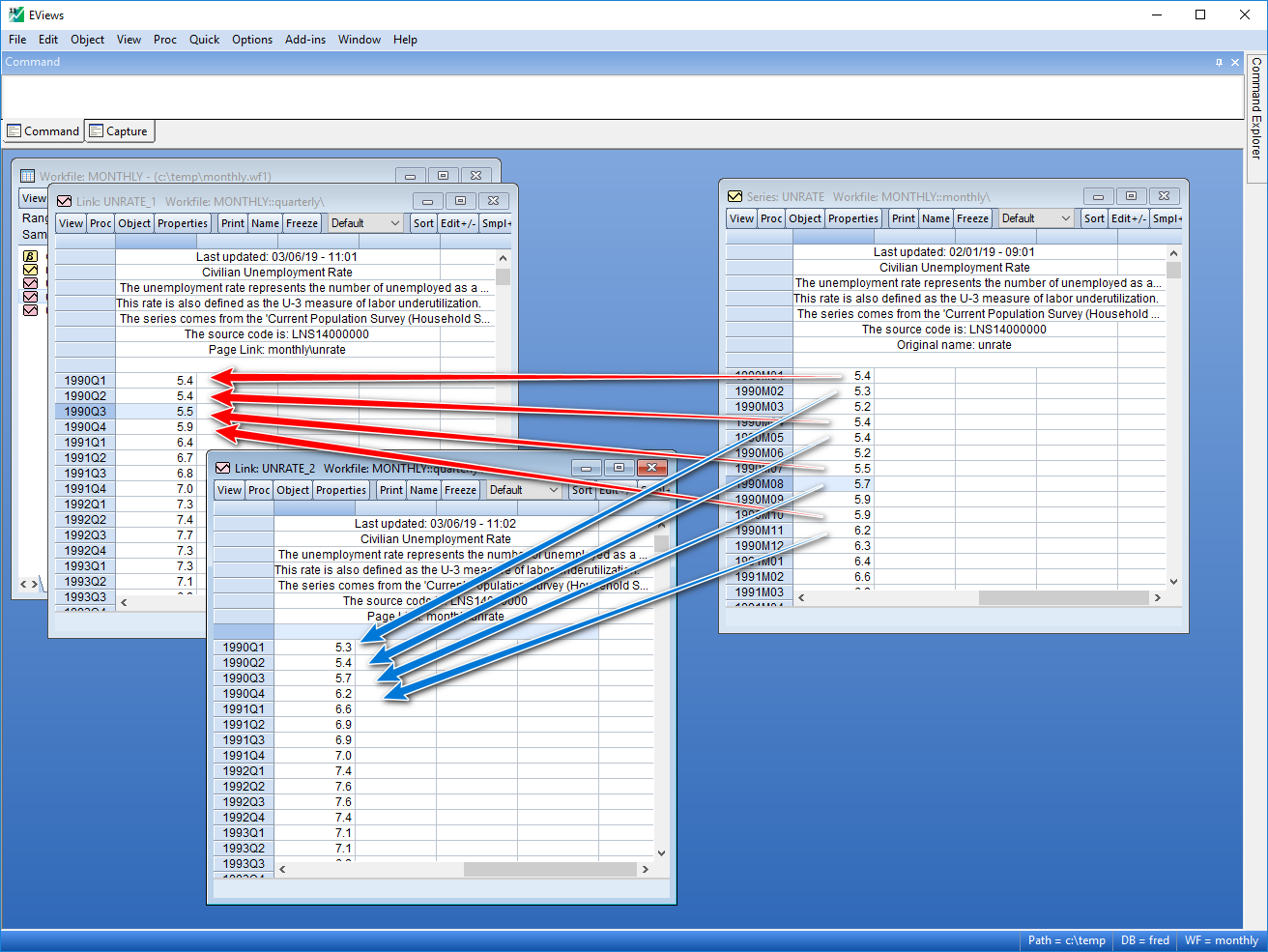This screenshot has height=952, width=1268.
Task: Open the Command Explorer side panel
Action: 1255,108
